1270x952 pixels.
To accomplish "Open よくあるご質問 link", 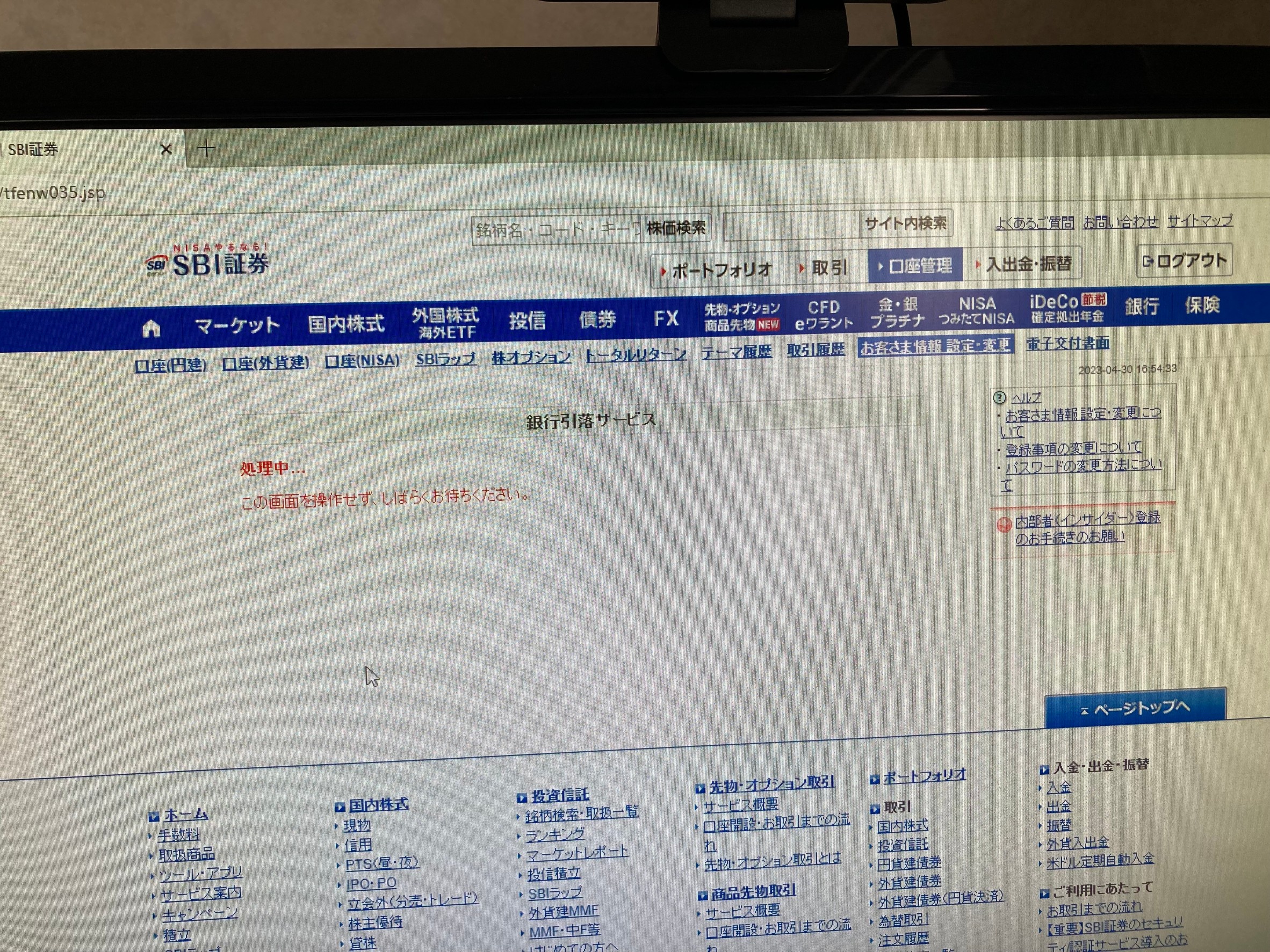I will point(1034,223).
